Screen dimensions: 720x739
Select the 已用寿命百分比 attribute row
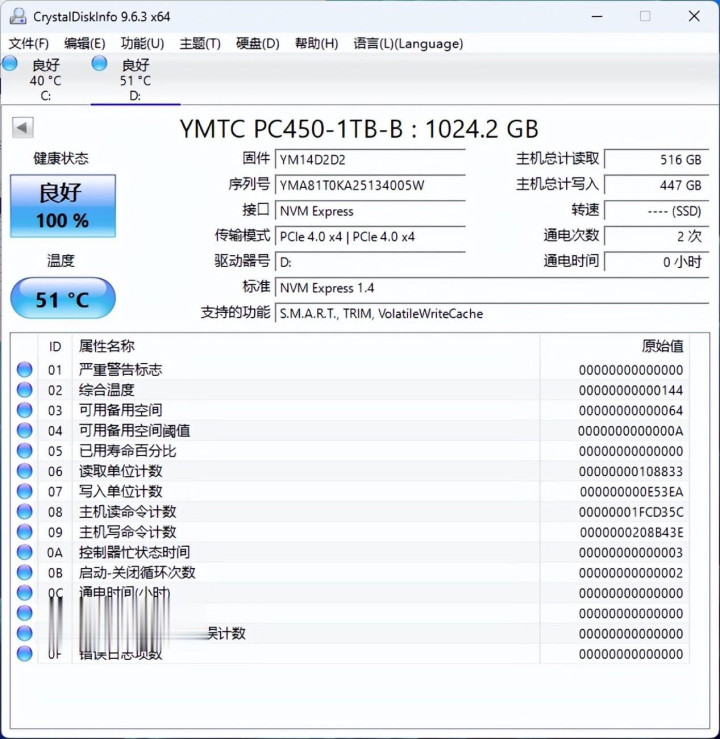pyautogui.click(x=350, y=451)
